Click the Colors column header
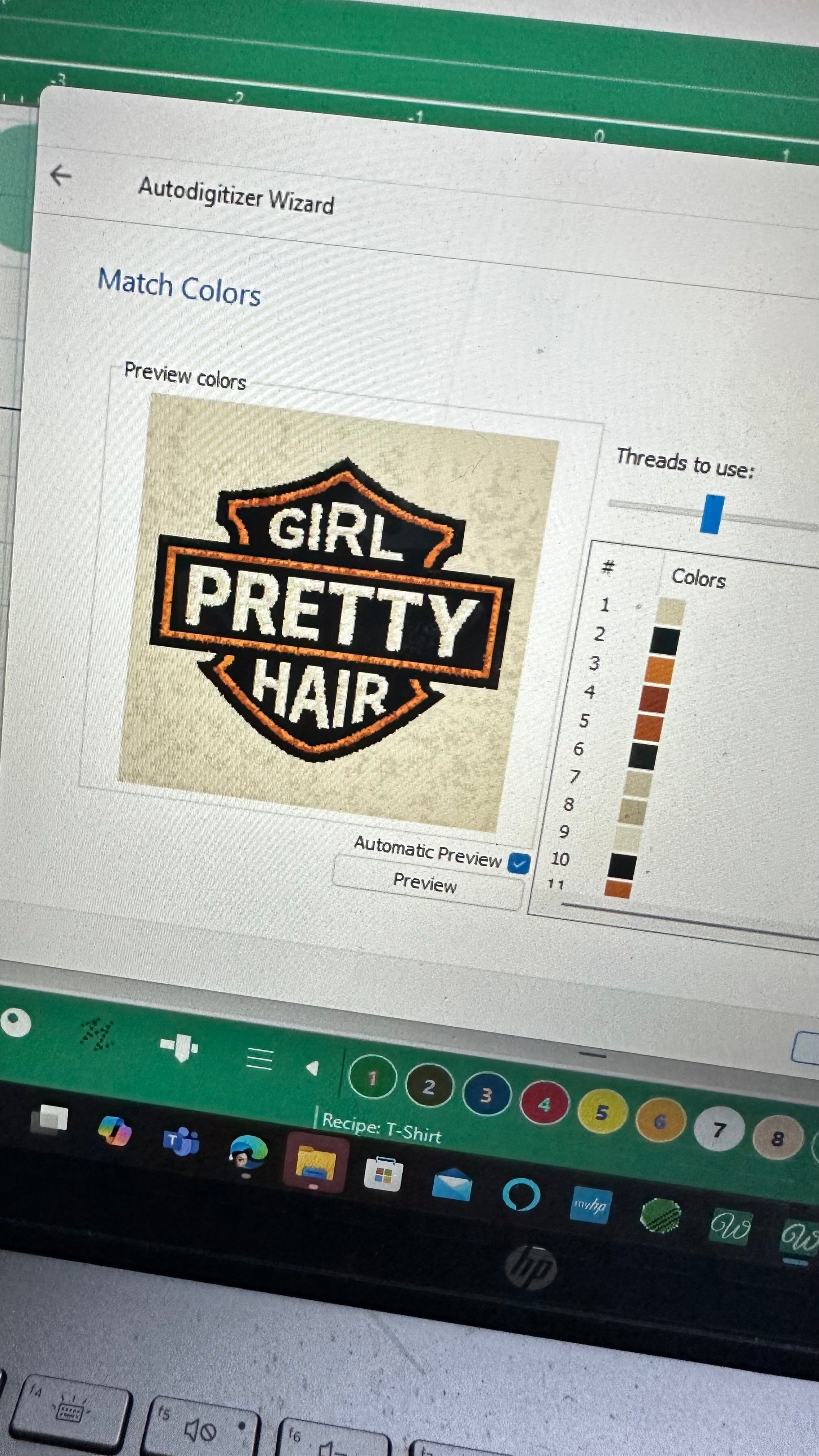Image resolution: width=819 pixels, height=1456 pixels. tap(699, 578)
